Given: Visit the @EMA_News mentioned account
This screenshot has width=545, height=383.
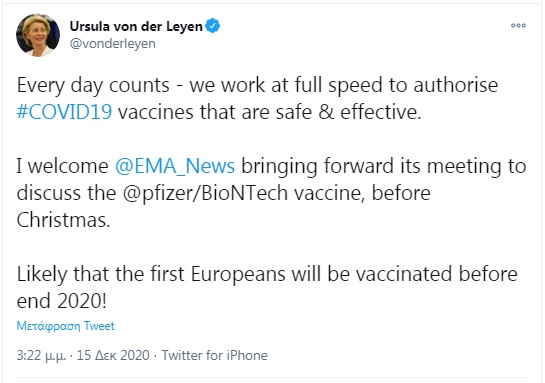Looking at the screenshot, I should tap(175, 166).
